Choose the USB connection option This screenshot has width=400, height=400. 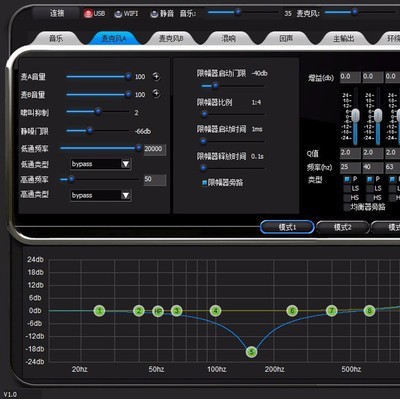click(94, 14)
